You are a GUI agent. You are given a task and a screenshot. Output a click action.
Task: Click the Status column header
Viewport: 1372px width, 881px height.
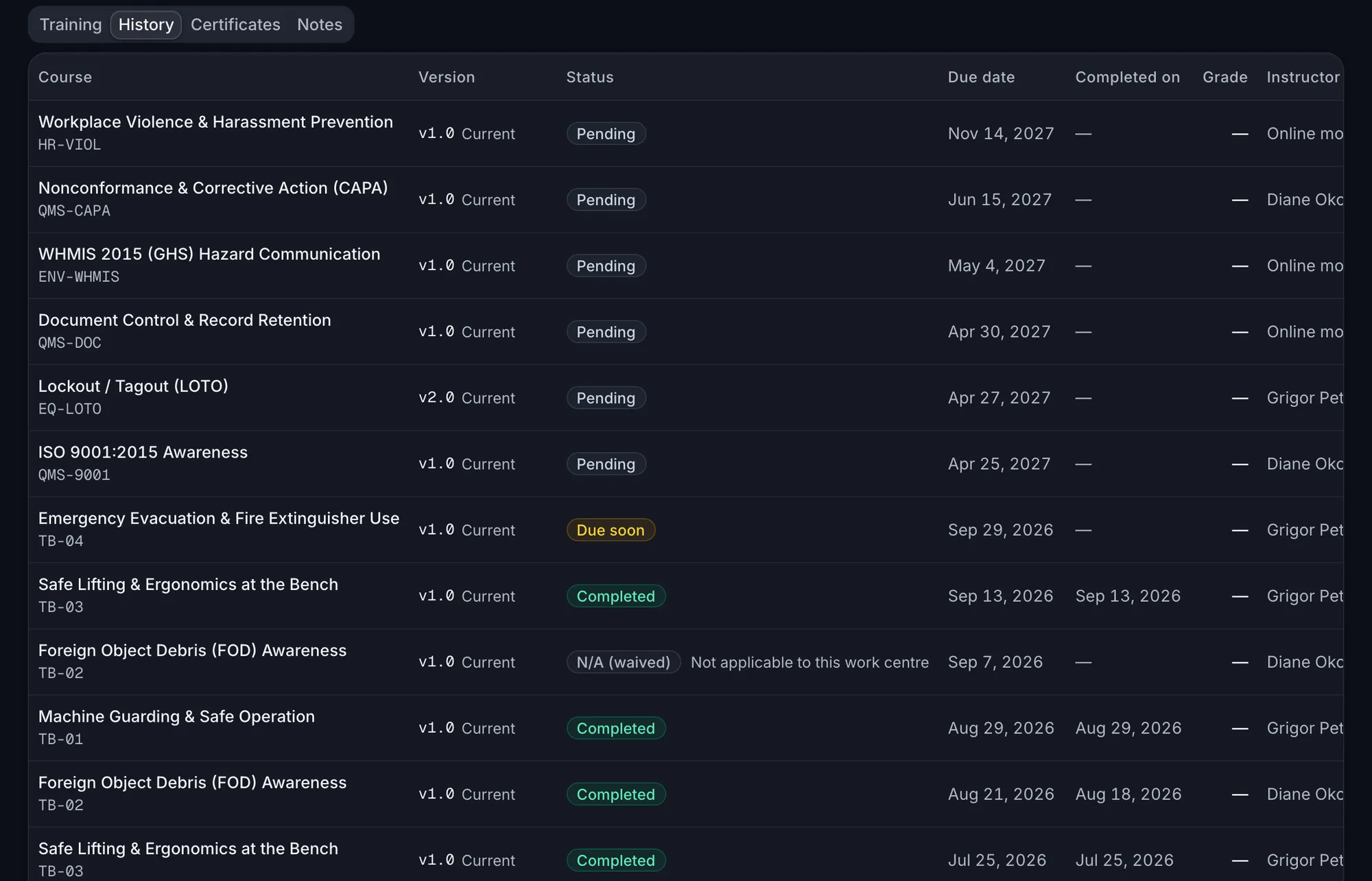(590, 77)
